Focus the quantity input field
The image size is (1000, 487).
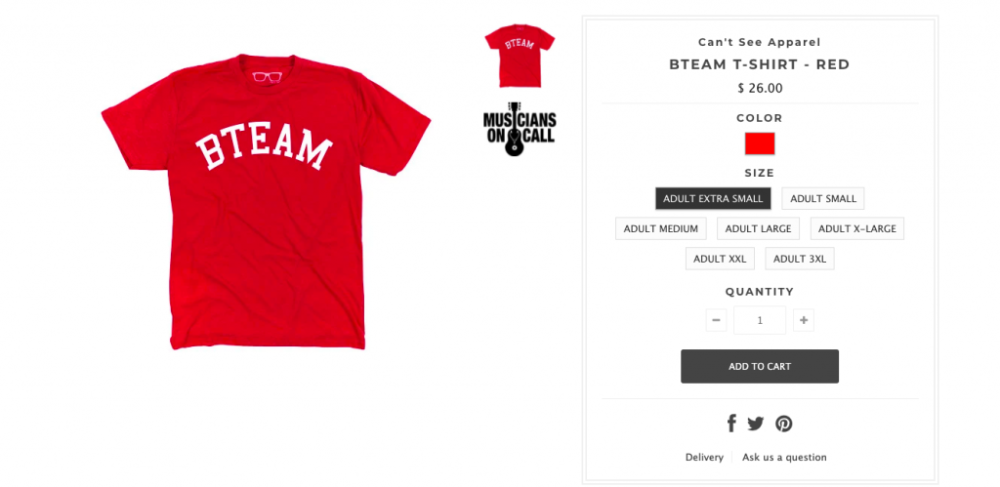click(760, 320)
